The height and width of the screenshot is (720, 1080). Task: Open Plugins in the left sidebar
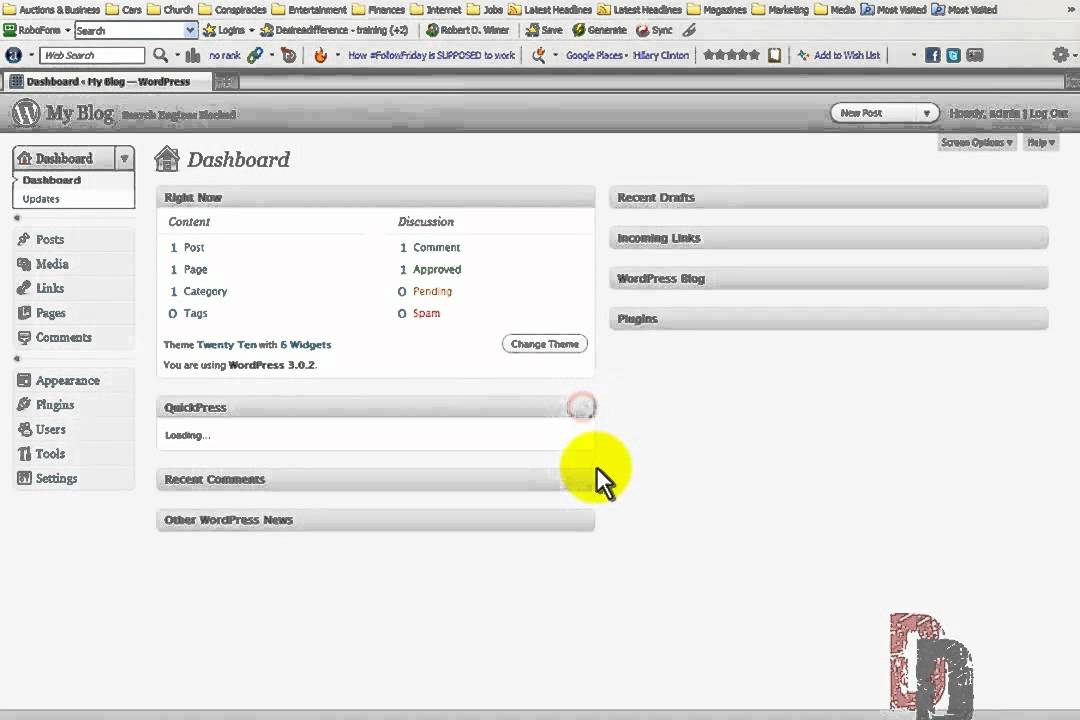point(54,404)
